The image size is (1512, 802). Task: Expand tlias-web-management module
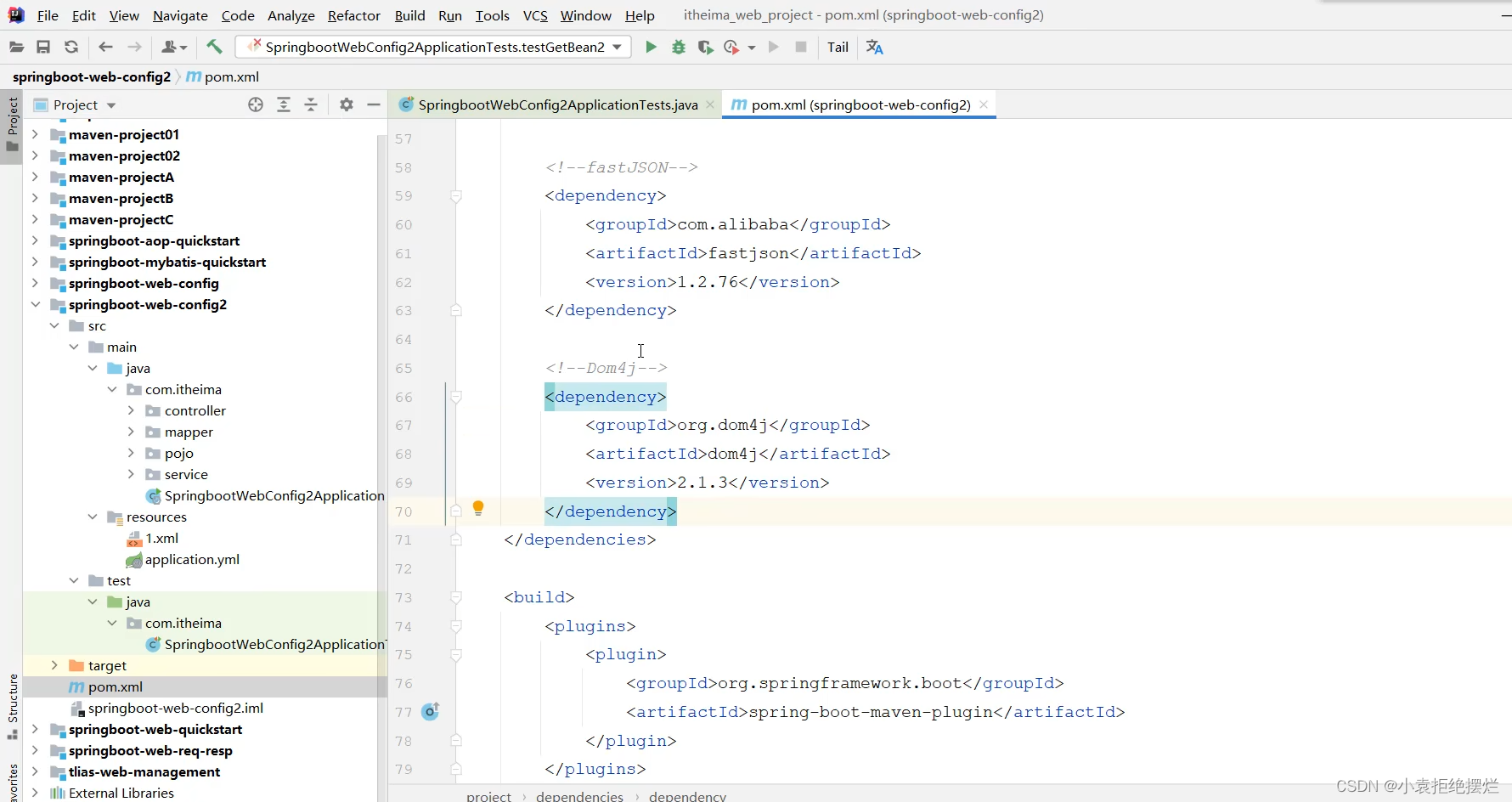(35, 771)
